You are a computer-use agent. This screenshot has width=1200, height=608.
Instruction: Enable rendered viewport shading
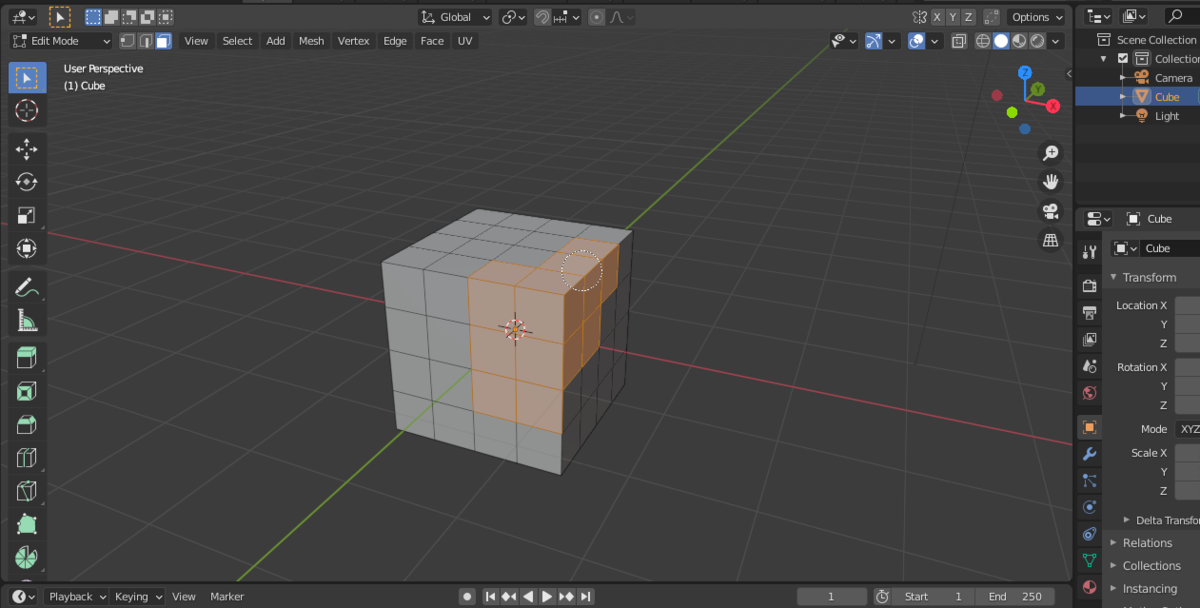click(x=1037, y=41)
